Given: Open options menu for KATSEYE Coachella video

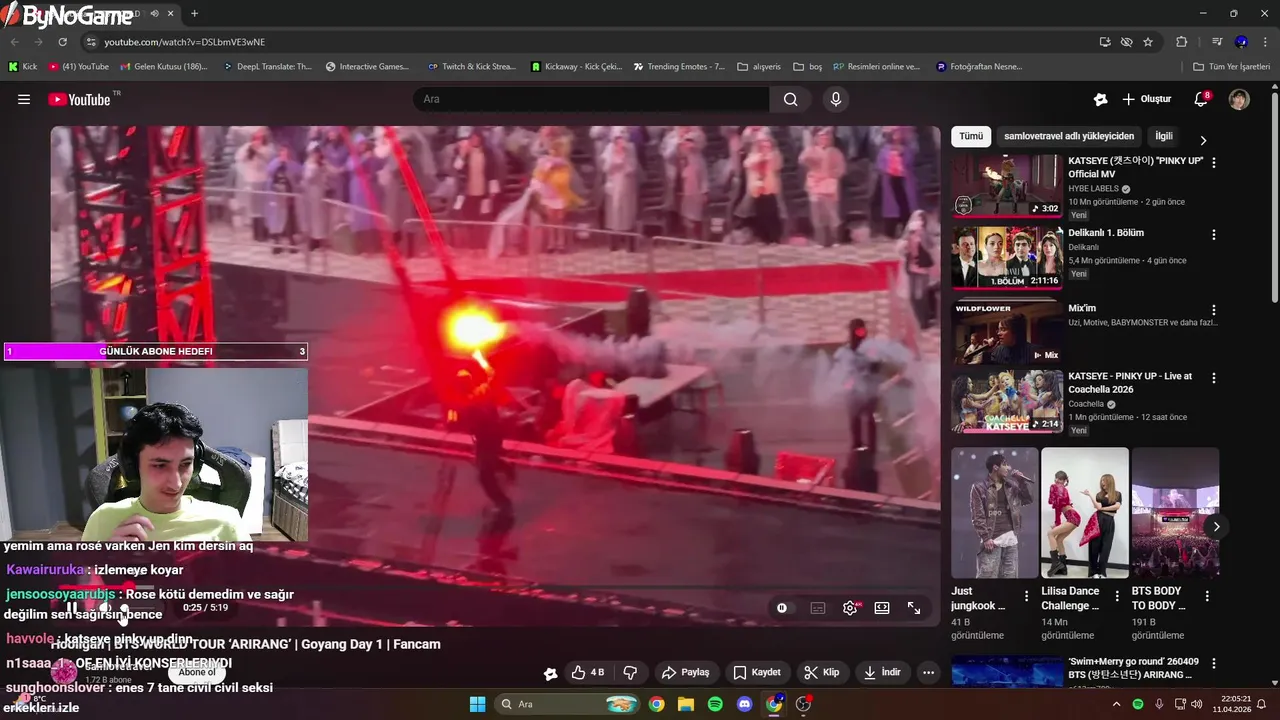Looking at the screenshot, I should [1214, 379].
